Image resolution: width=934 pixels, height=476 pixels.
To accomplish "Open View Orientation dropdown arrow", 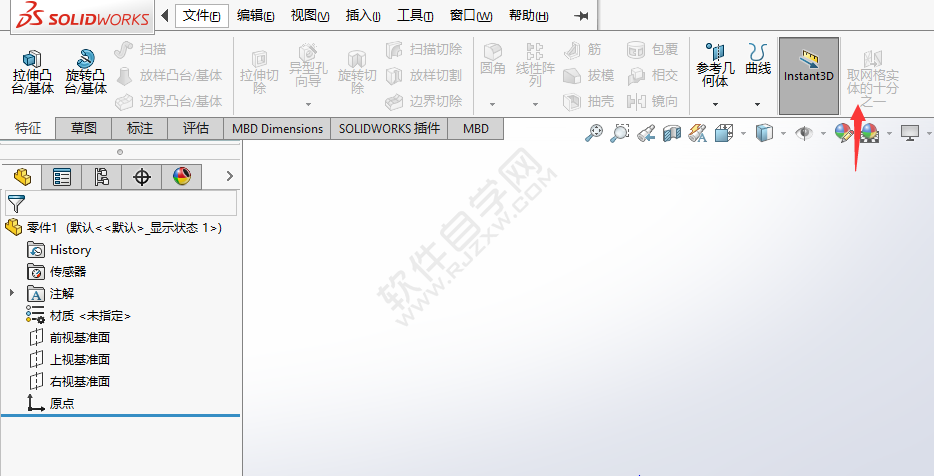I will pyautogui.click(x=743, y=133).
